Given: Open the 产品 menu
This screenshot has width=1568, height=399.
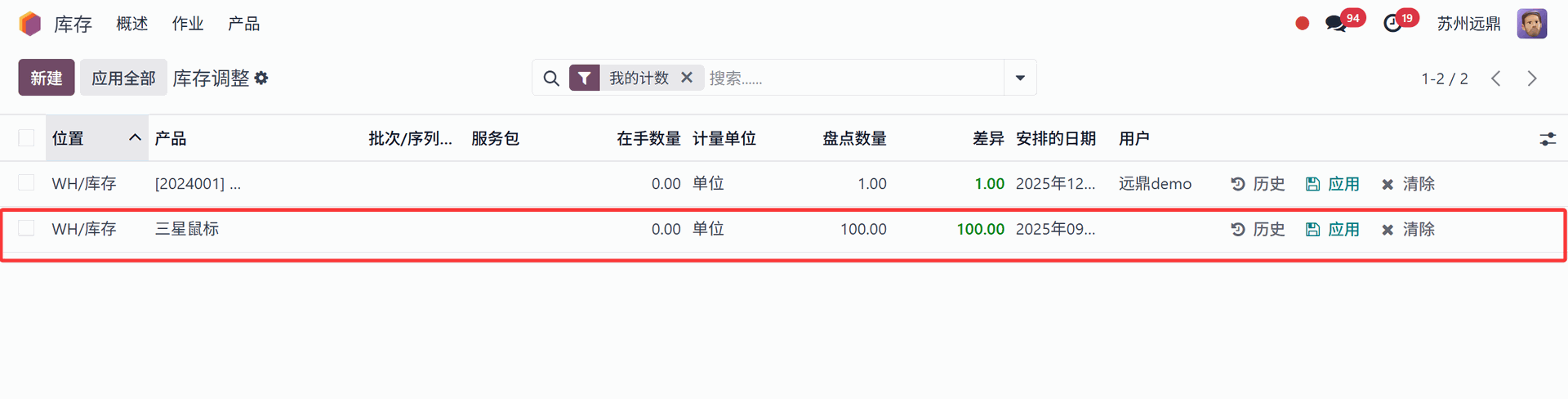Looking at the screenshot, I should pos(243,24).
